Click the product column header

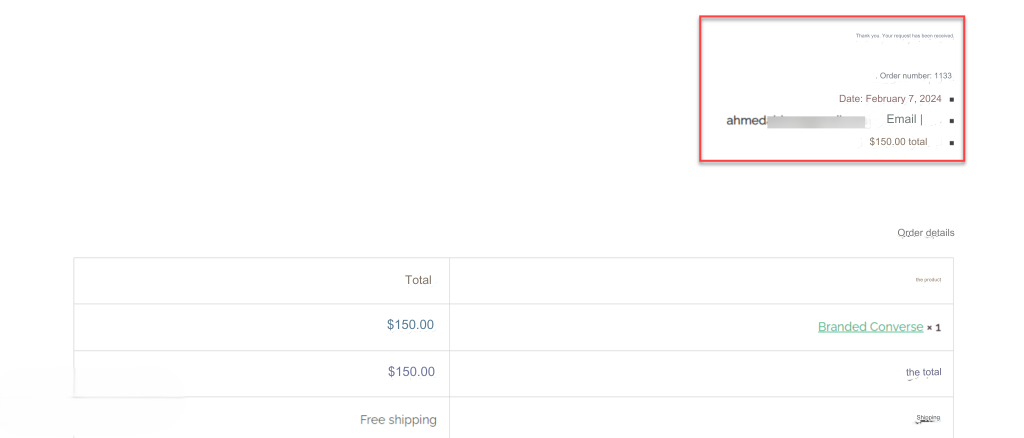[x=928, y=280]
